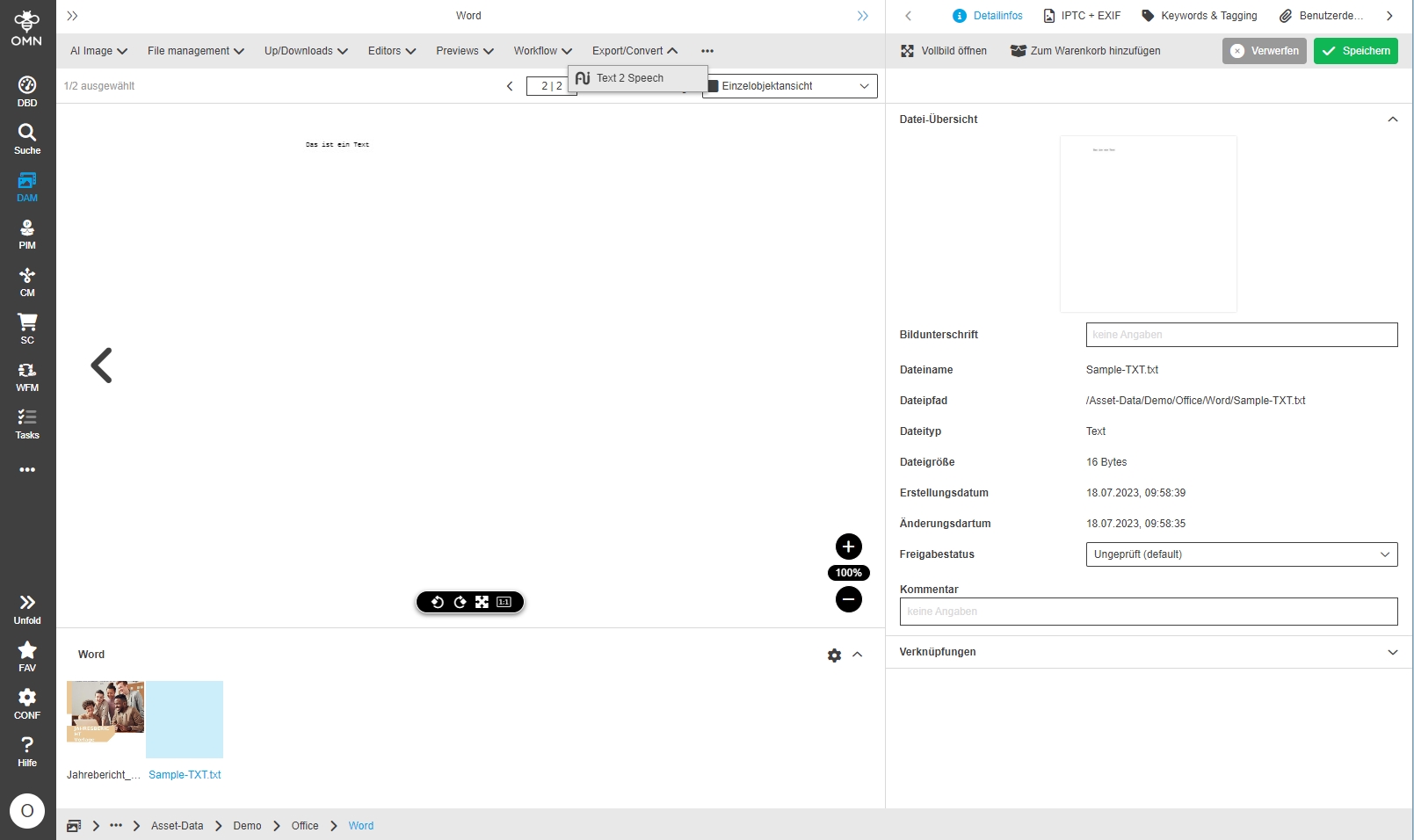The height and width of the screenshot is (840, 1414).
Task: Switch to the IPTC + EXIF tab
Action: tap(1082, 16)
